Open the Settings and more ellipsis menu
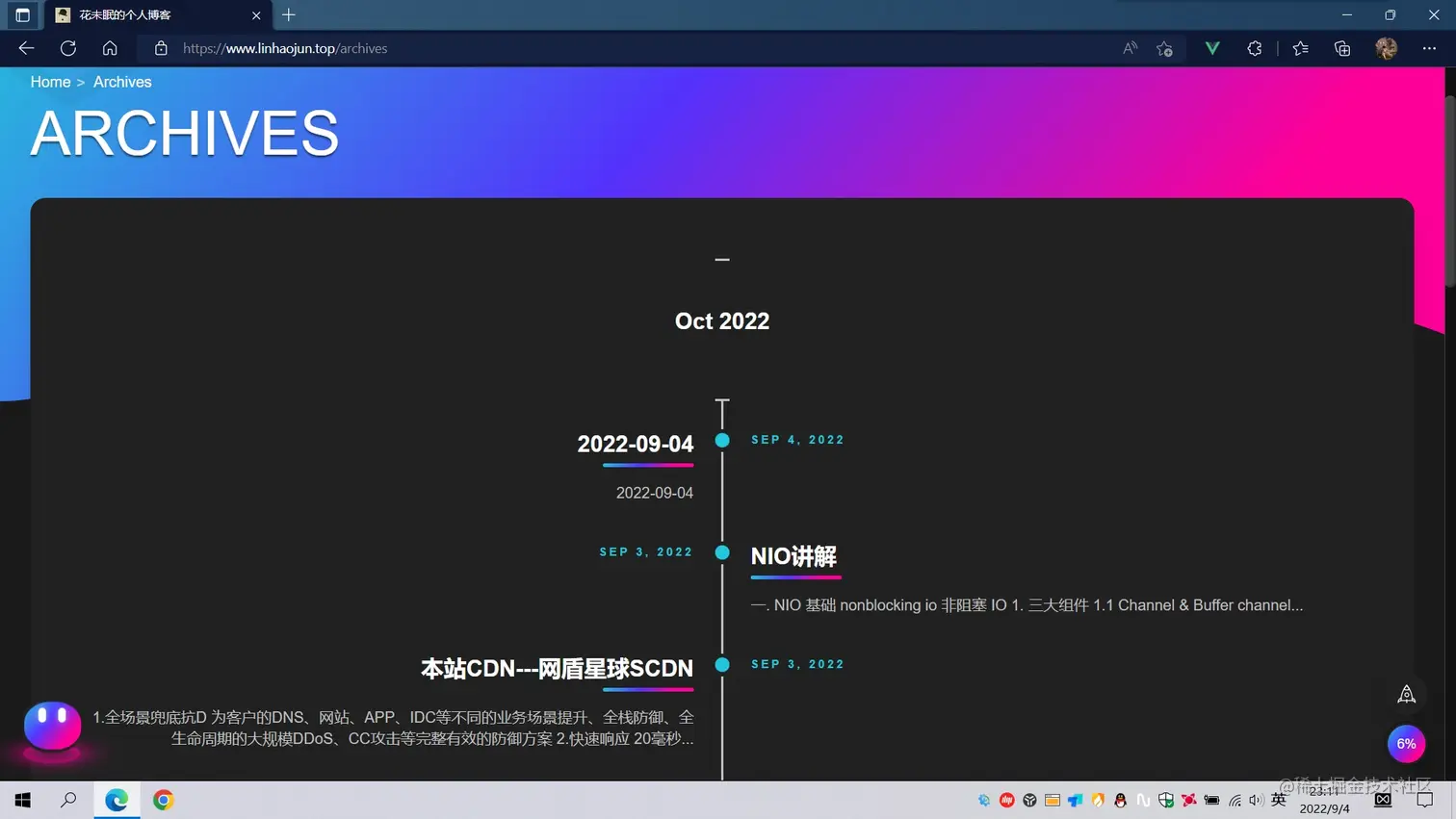Image resolution: width=1456 pixels, height=819 pixels. coord(1428,48)
